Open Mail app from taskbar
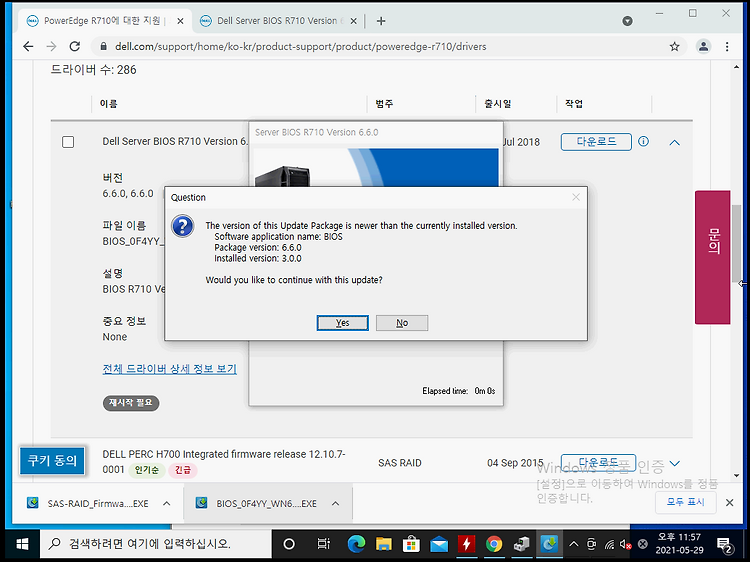 (439, 544)
